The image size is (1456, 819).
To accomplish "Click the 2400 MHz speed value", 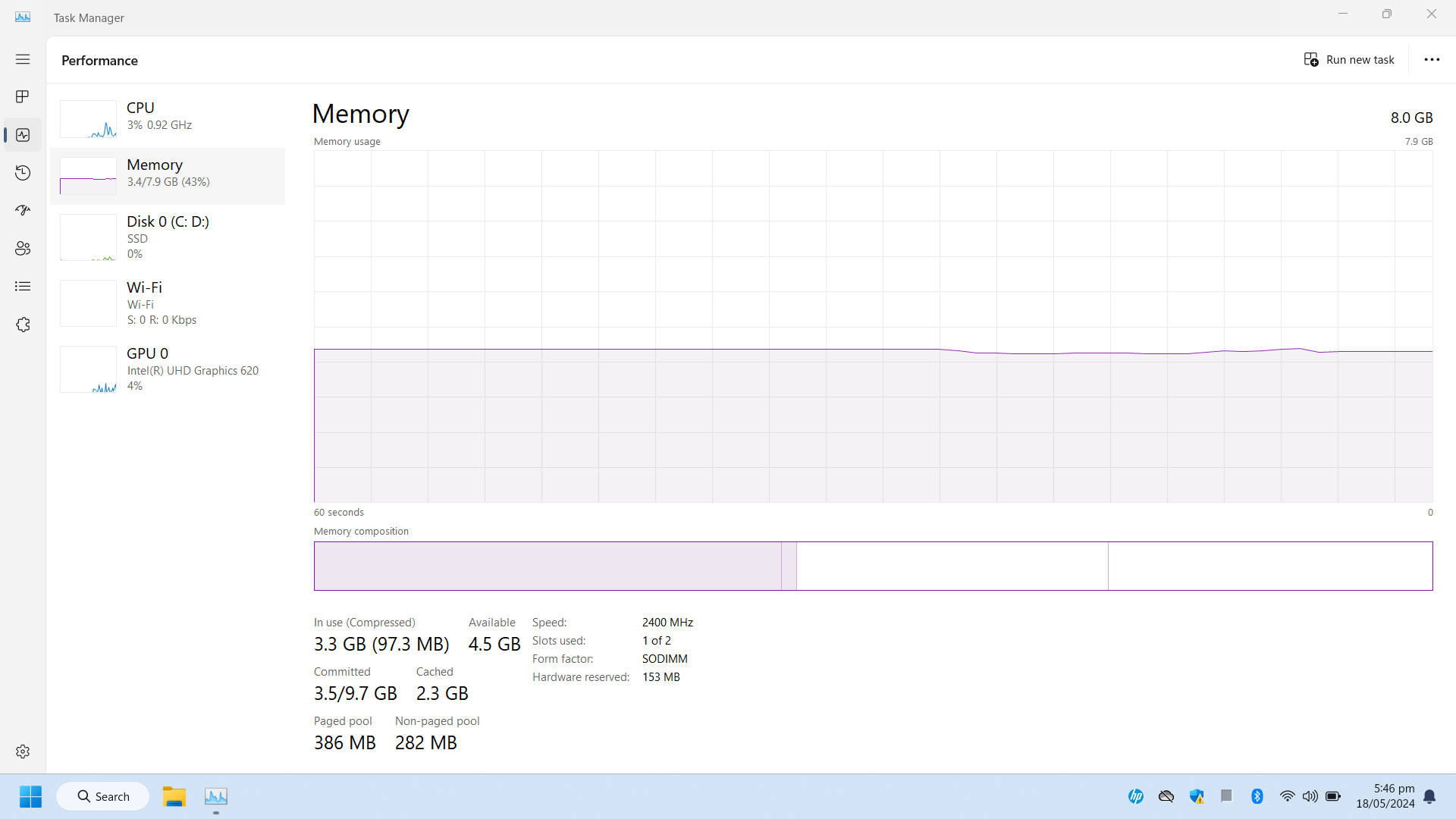I will point(667,623).
